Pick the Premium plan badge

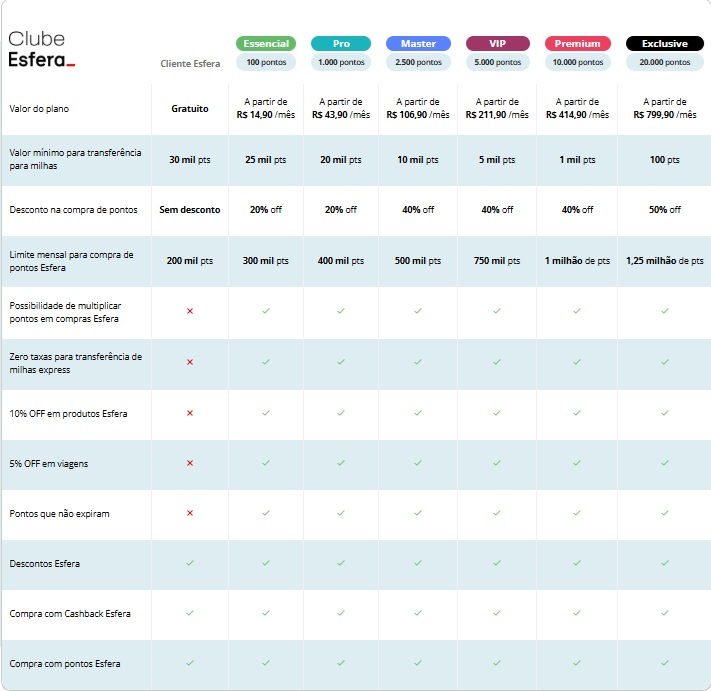click(x=577, y=44)
